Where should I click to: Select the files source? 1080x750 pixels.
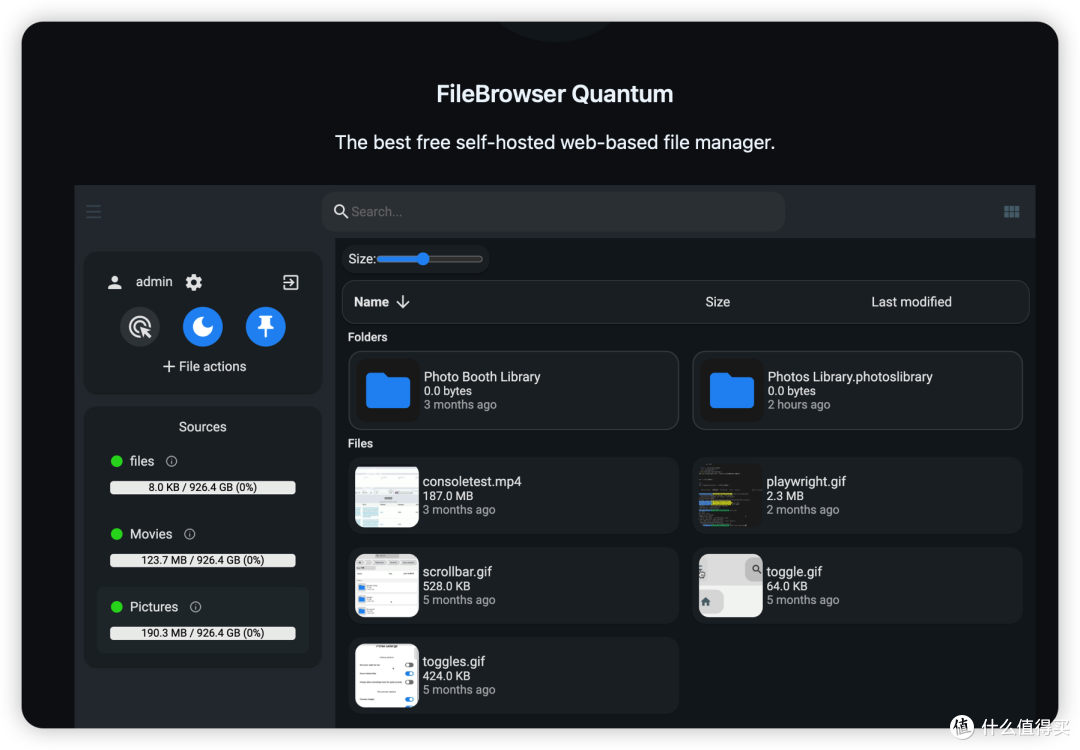pos(142,461)
